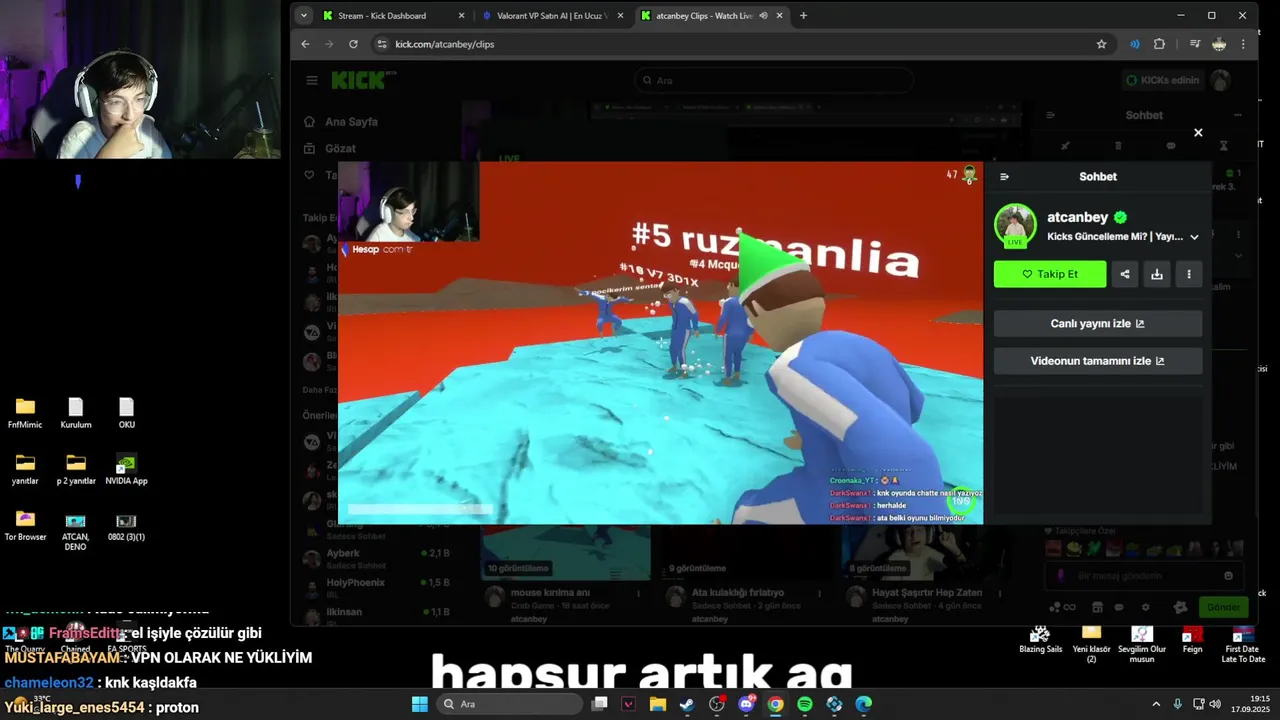Open Microsoft Edge from taskbar
The height and width of the screenshot is (720, 1280).
[x=864, y=704]
